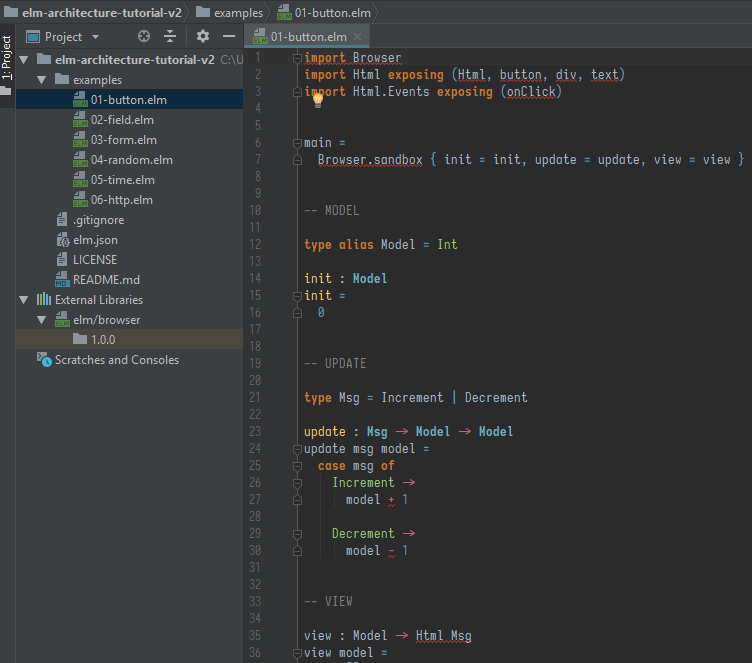This screenshot has width=752, height=663.
Task: Fold the import block on line 1
Action: pyautogui.click(x=297, y=58)
